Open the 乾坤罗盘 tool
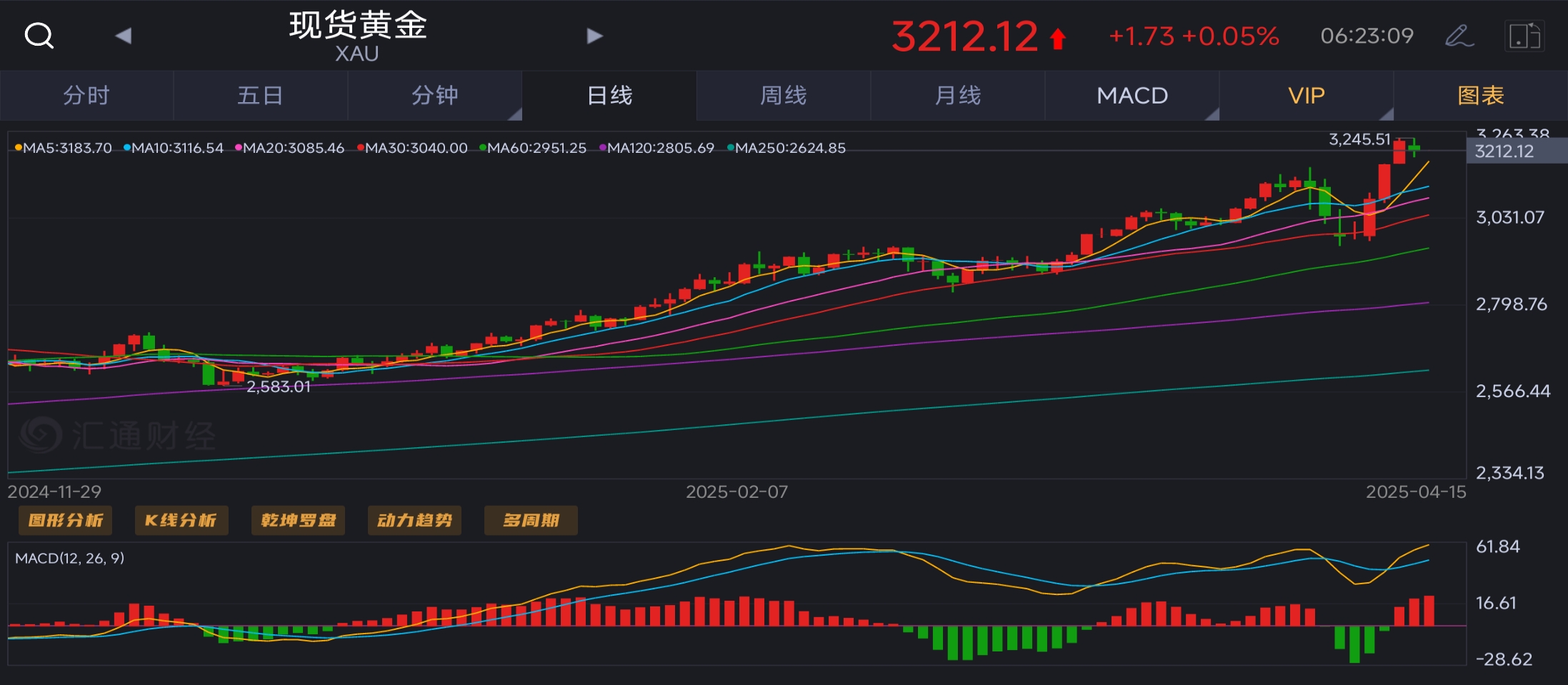This screenshot has height=685, width=1568. (298, 520)
